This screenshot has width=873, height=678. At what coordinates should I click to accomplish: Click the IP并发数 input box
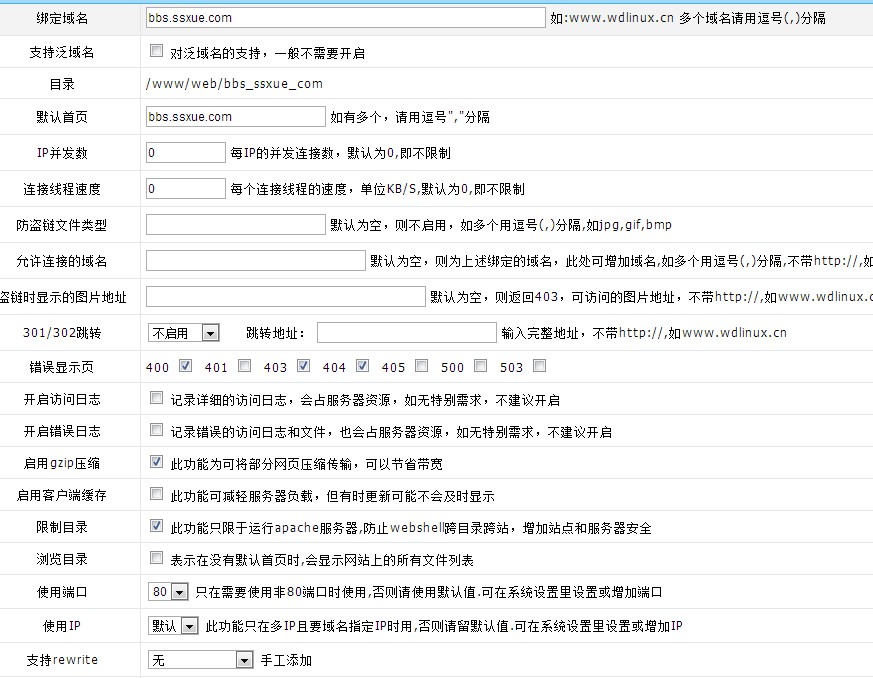186,153
